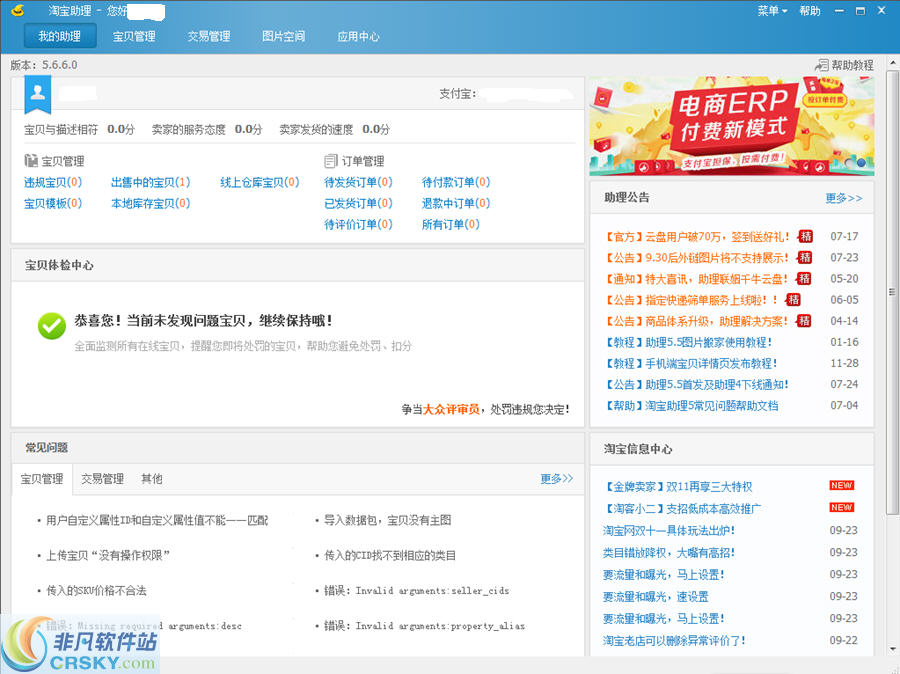This screenshot has width=900, height=674.
Task: Open FAQ 用户自定义属性ID和自定义属性值不能一一匹配
Action: coord(157,521)
